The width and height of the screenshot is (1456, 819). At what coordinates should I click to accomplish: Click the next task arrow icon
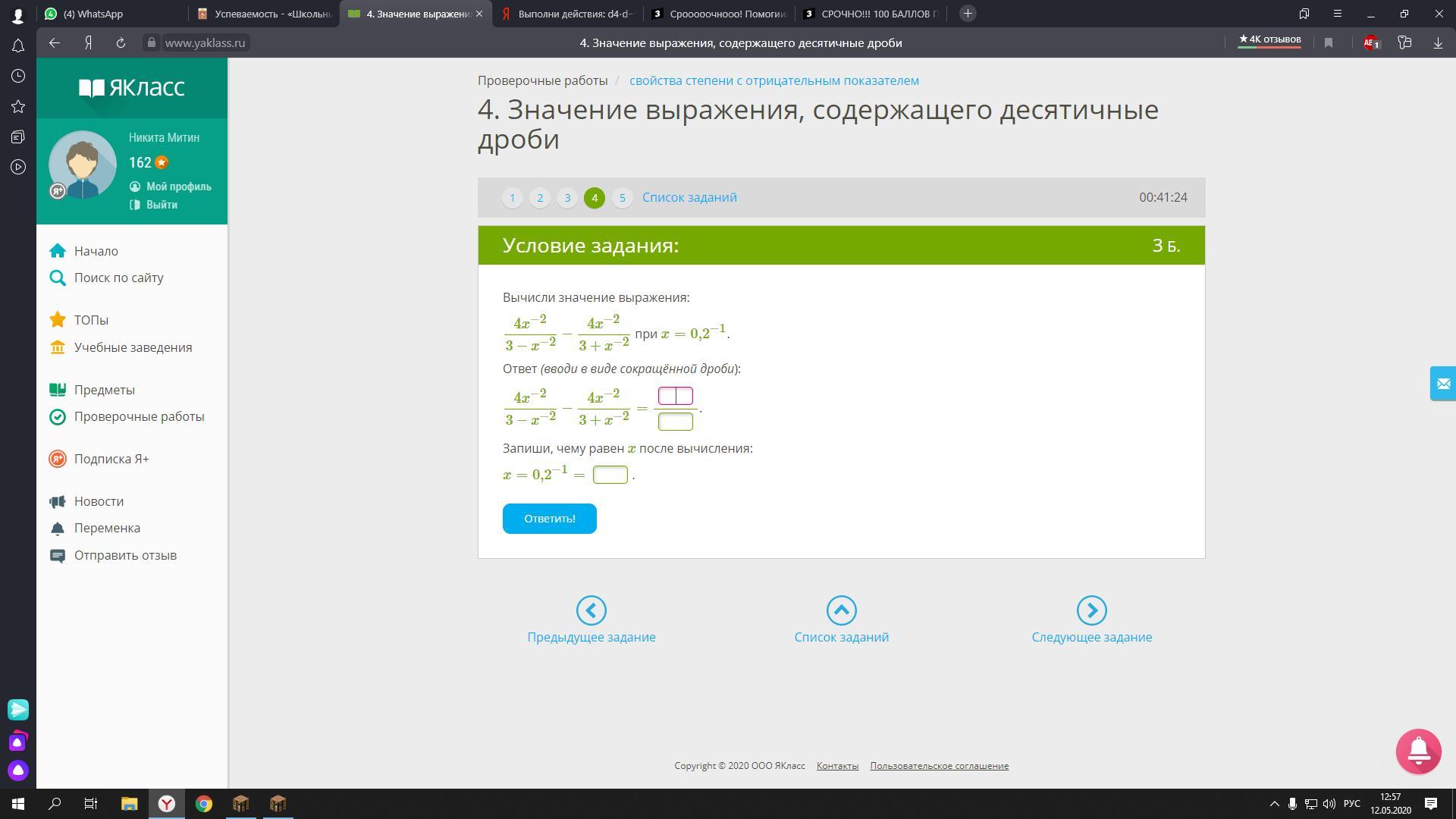(x=1091, y=610)
